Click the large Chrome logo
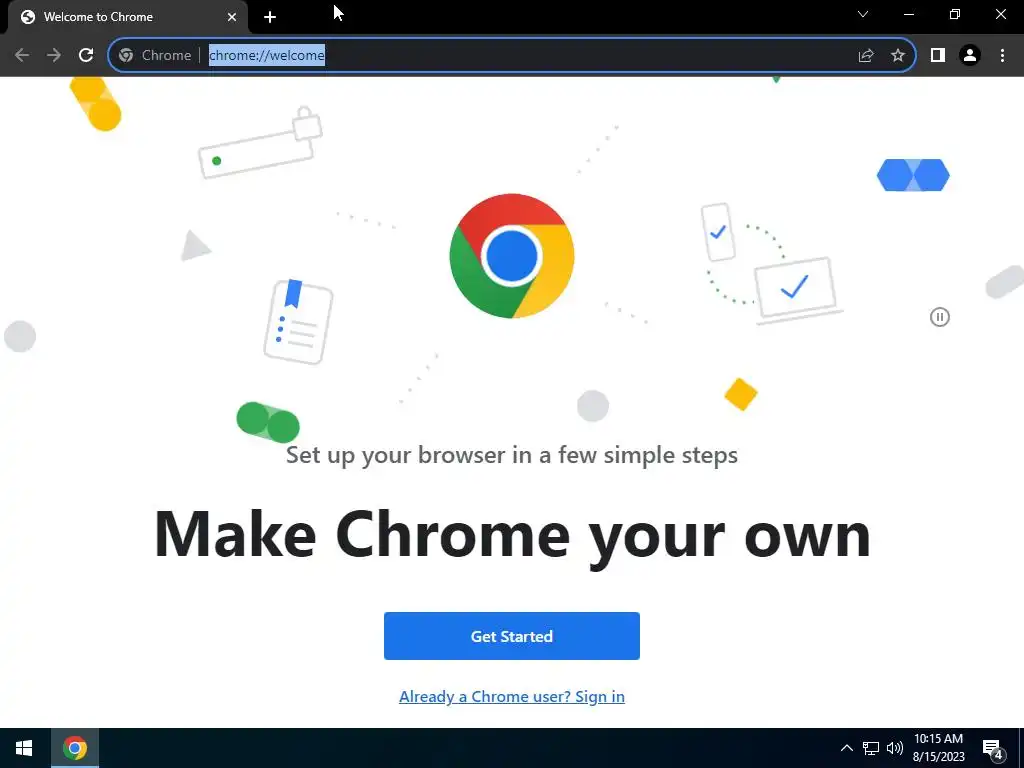This screenshot has width=1024, height=768. (512, 256)
